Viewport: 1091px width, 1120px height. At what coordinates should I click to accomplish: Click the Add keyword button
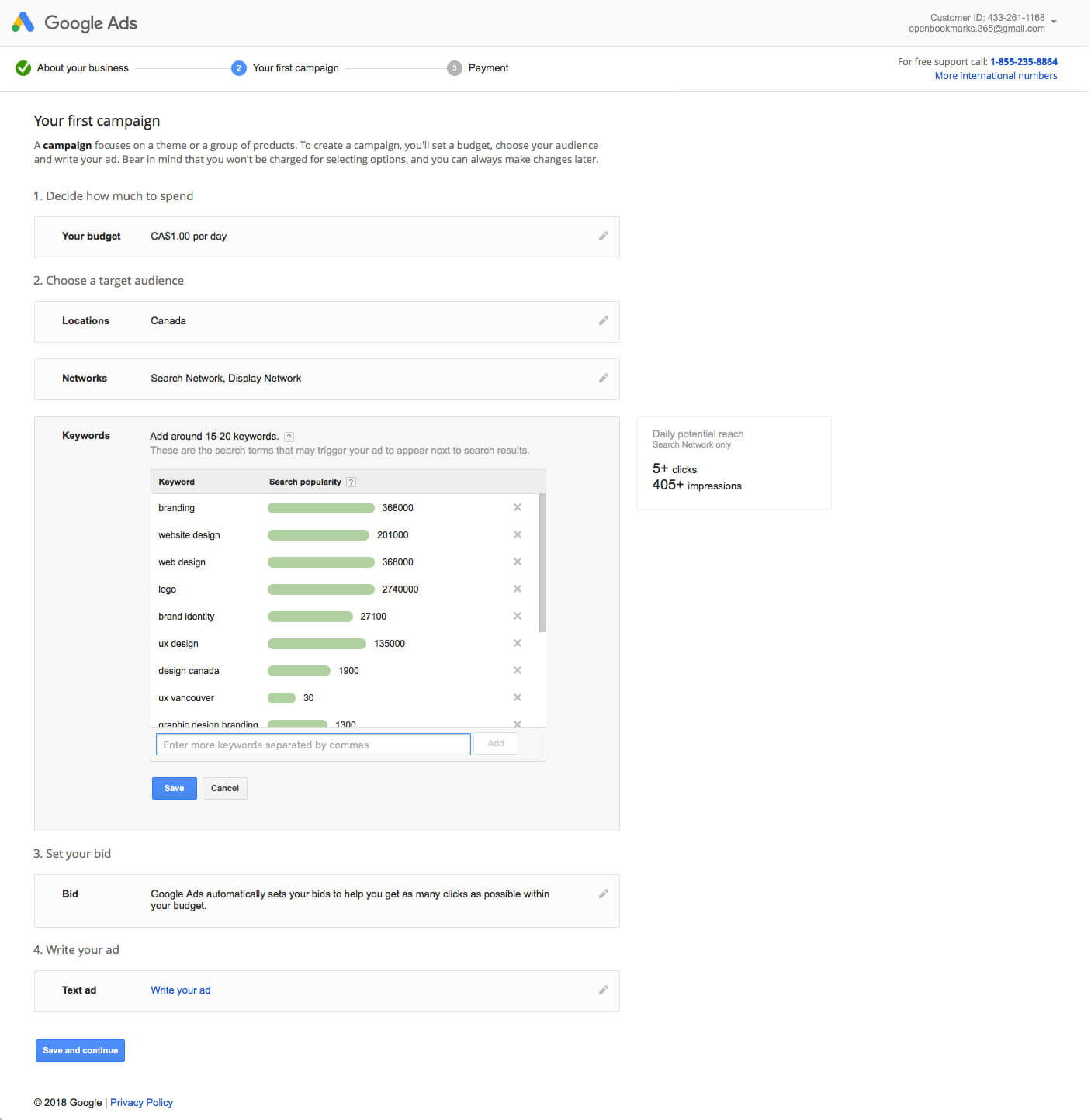[496, 743]
